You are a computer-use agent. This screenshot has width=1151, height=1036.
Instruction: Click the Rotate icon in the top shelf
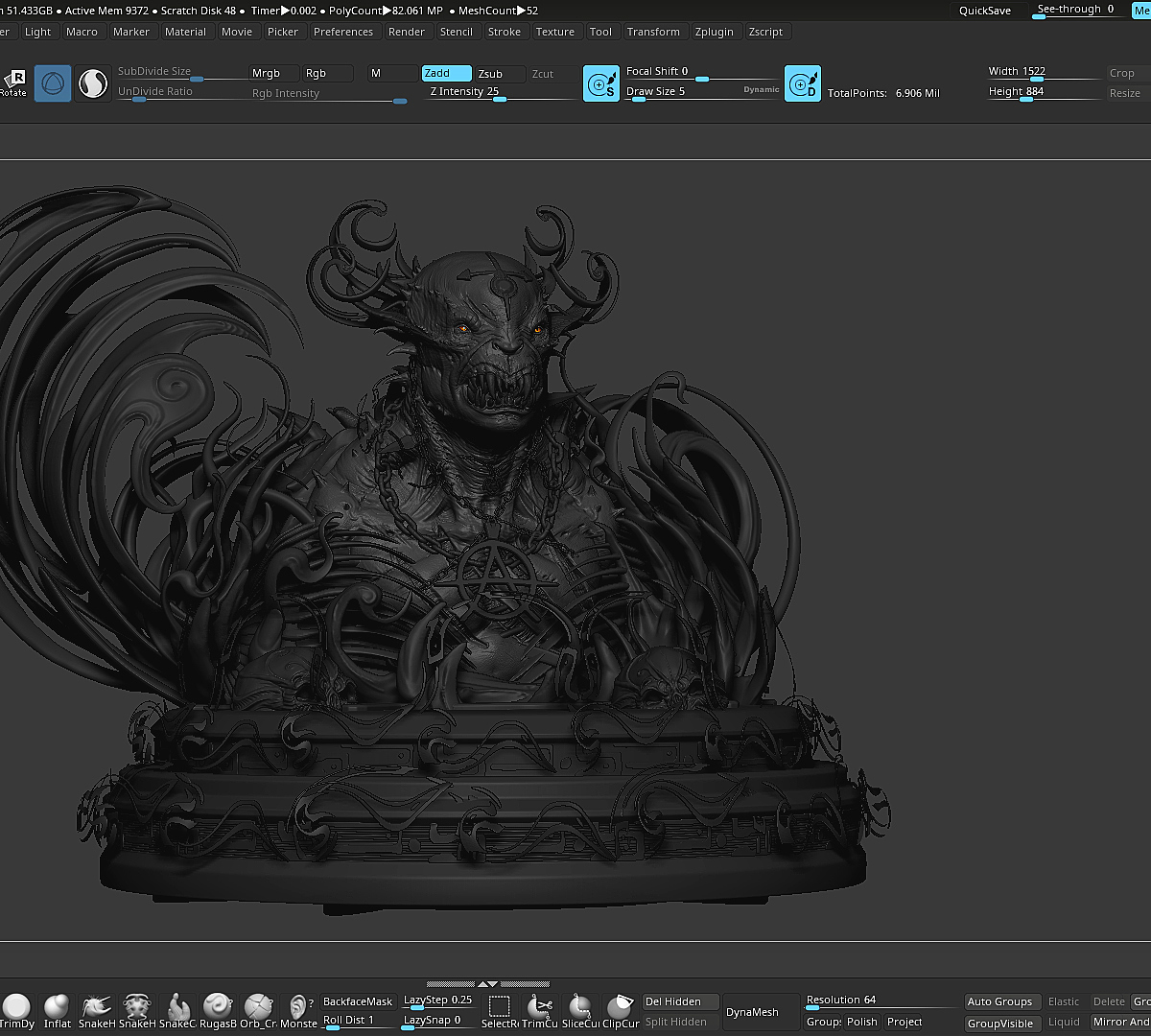coord(13,83)
